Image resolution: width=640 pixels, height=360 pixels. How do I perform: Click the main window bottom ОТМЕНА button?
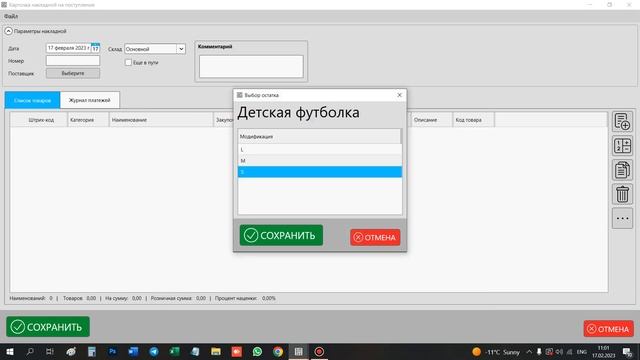click(x=609, y=329)
